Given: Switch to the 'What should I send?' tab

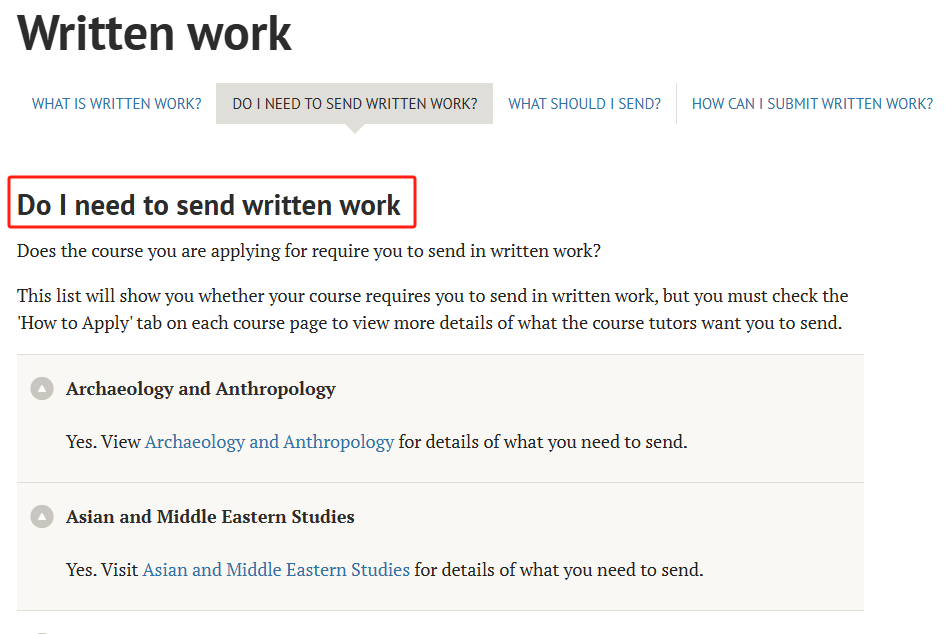Looking at the screenshot, I should [x=584, y=104].
